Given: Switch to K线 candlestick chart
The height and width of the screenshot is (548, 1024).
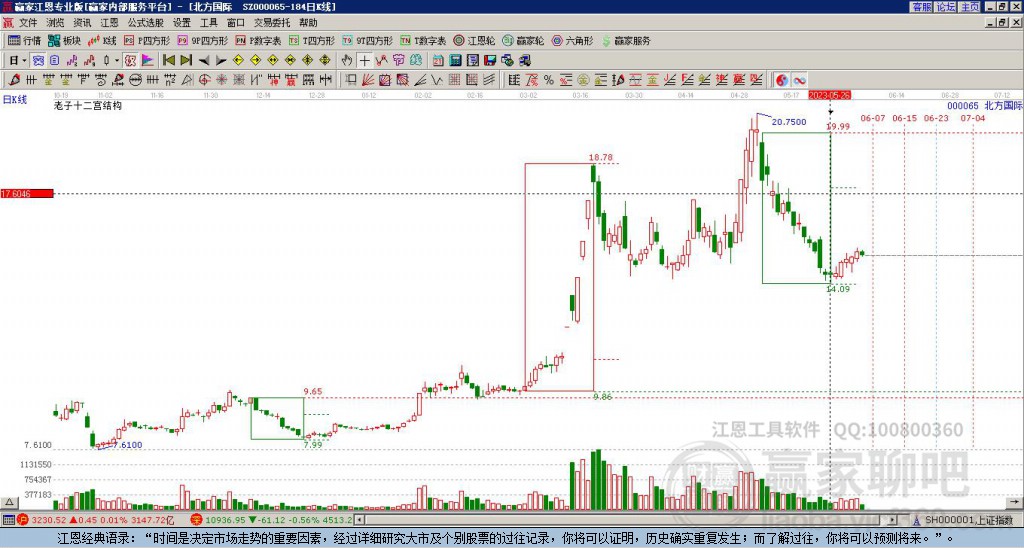Looking at the screenshot, I should 103,40.
